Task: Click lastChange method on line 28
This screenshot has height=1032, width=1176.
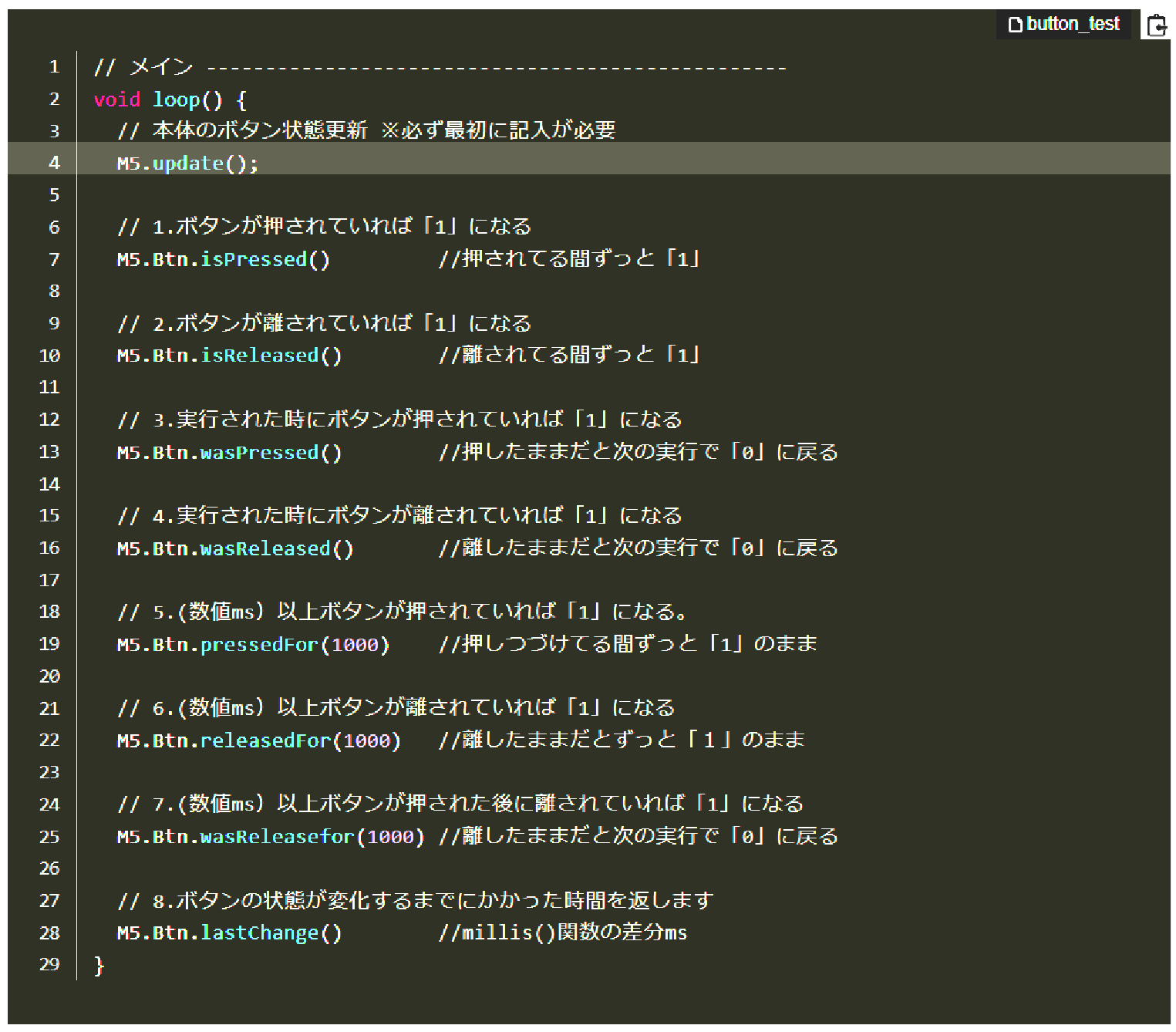Action: point(260,933)
